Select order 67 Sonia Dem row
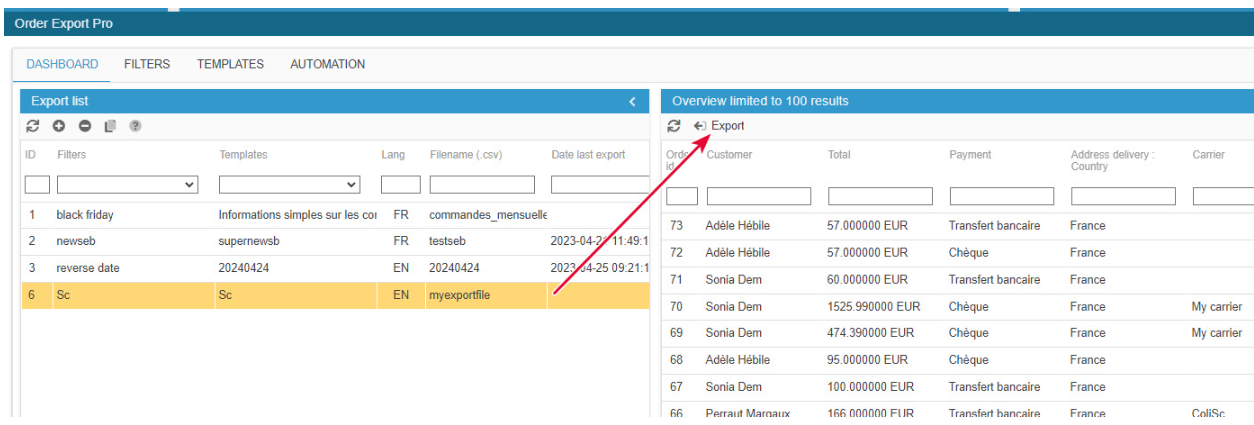Viewport: 1254px width, 425px height. tap(957, 387)
